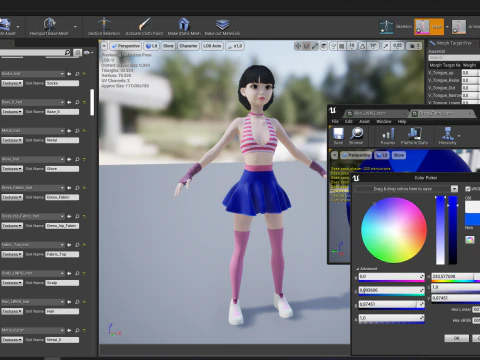Use selected asset arrow for Scalp material
Screen dimensions: 480x360
[x=69, y=273]
